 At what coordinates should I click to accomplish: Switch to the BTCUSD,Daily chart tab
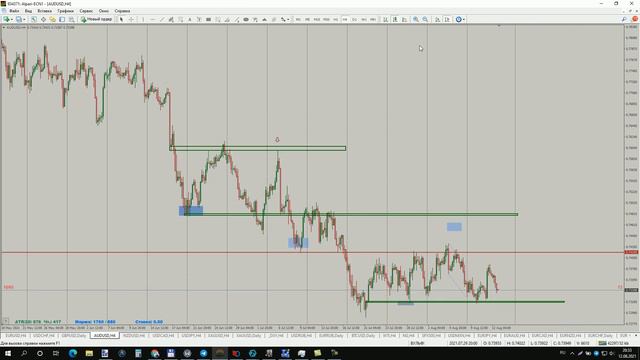(363, 336)
